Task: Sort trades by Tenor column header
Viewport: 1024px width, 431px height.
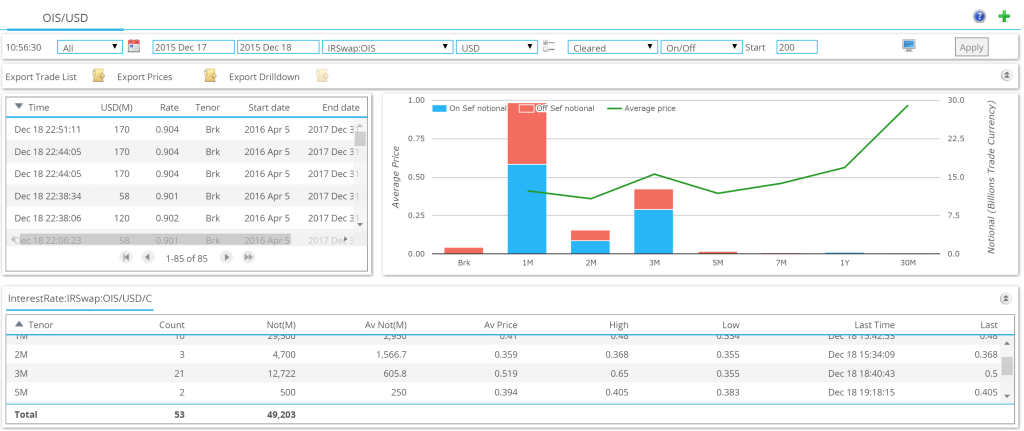Action: (x=207, y=107)
